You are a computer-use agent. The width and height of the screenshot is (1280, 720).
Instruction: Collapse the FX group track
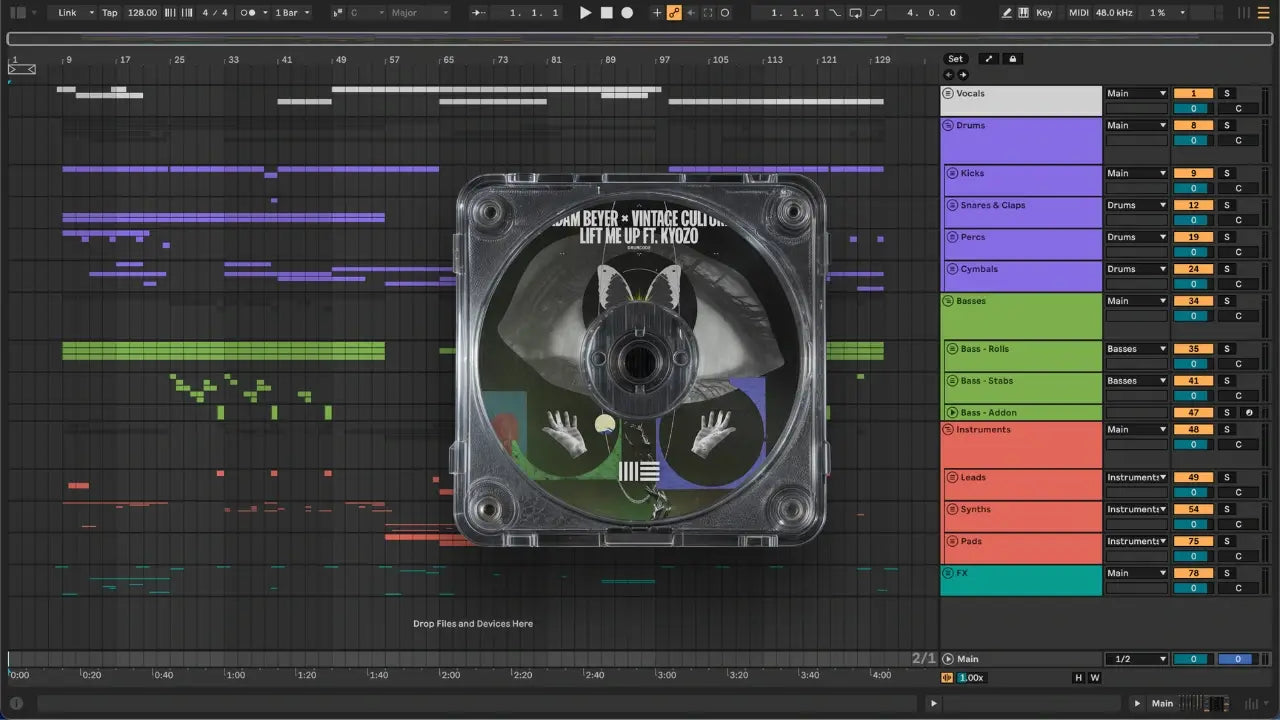coord(948,574)
